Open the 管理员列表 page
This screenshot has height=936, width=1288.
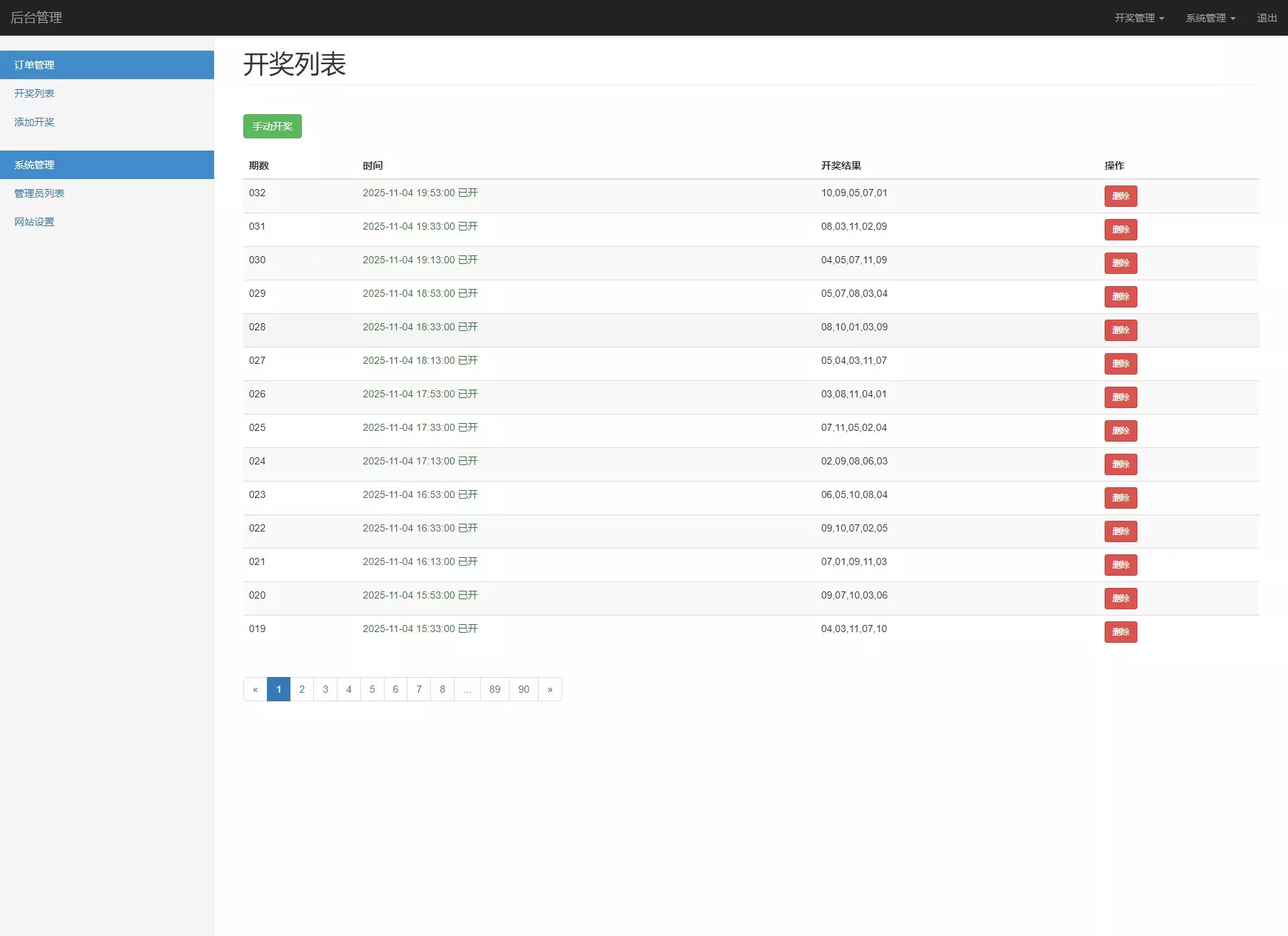pyautogui.click(x=39, y=193)
